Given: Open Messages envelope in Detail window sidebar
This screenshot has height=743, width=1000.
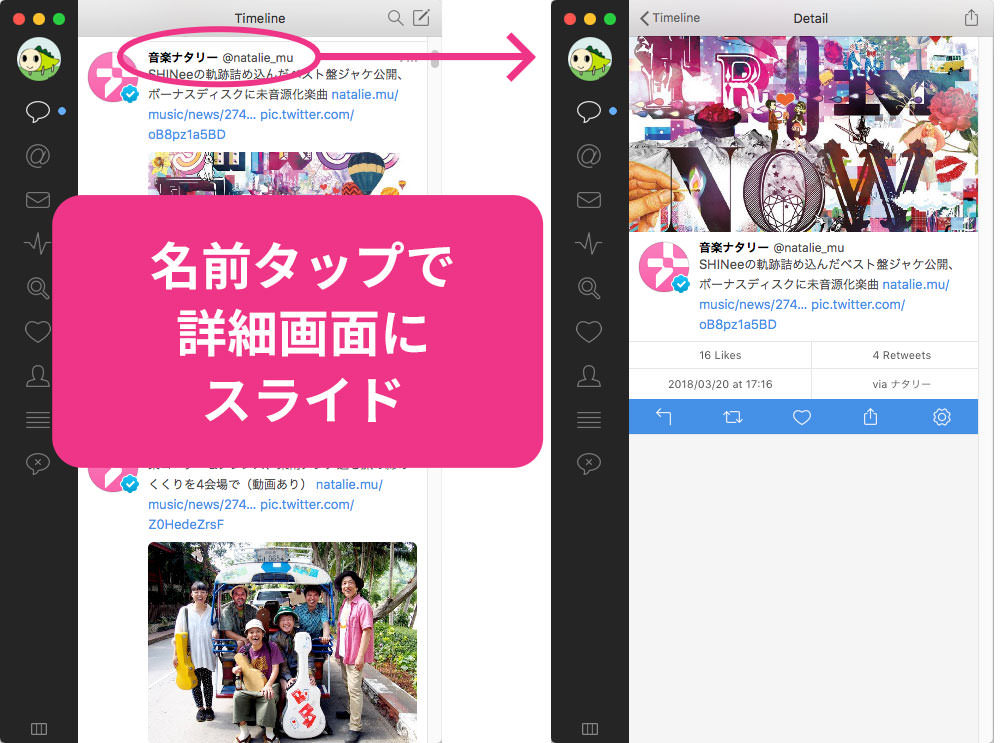Looking at the screenshot, I should 589,200.
